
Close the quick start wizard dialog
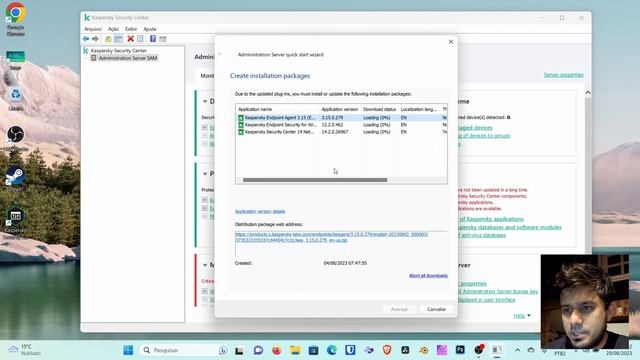pyautogui.click(x=451, y=42)
